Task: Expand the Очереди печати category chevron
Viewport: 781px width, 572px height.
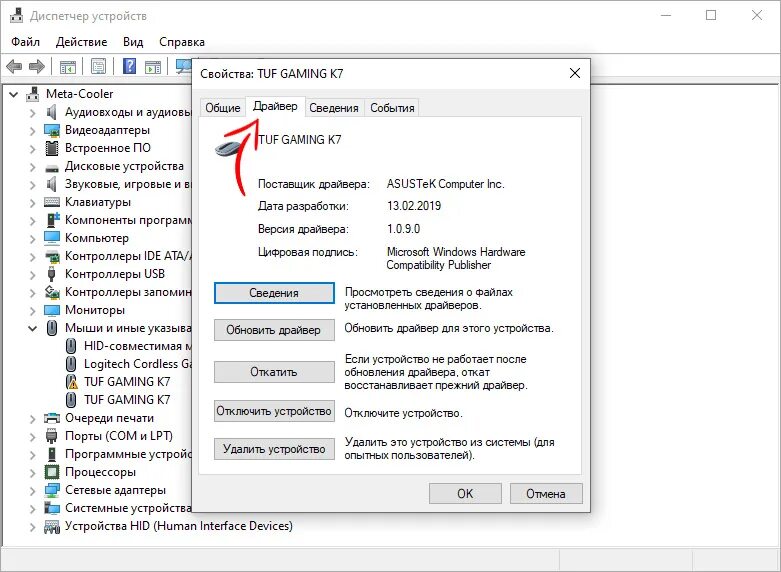Action: point(33,419)
